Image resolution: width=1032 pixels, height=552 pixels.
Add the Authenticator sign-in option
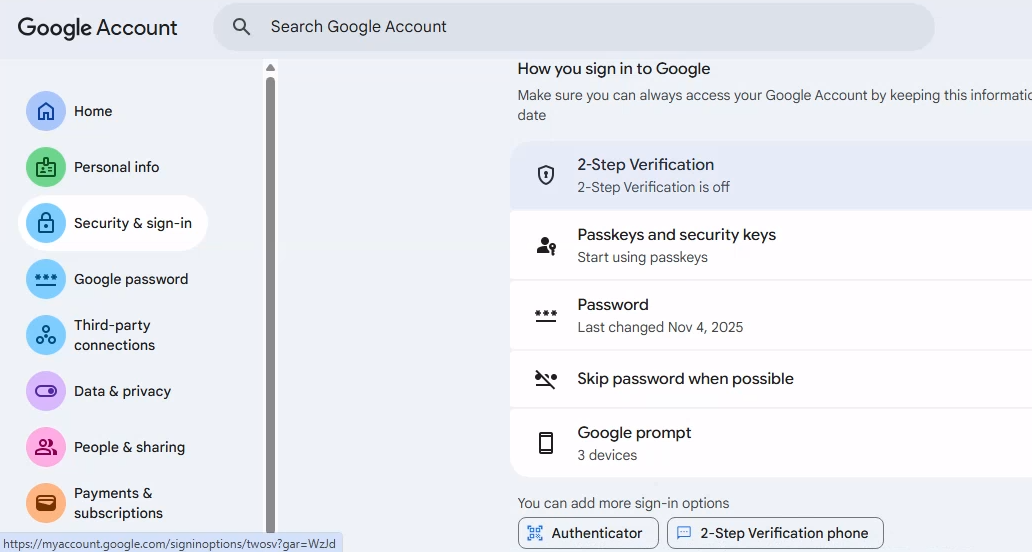588,533
